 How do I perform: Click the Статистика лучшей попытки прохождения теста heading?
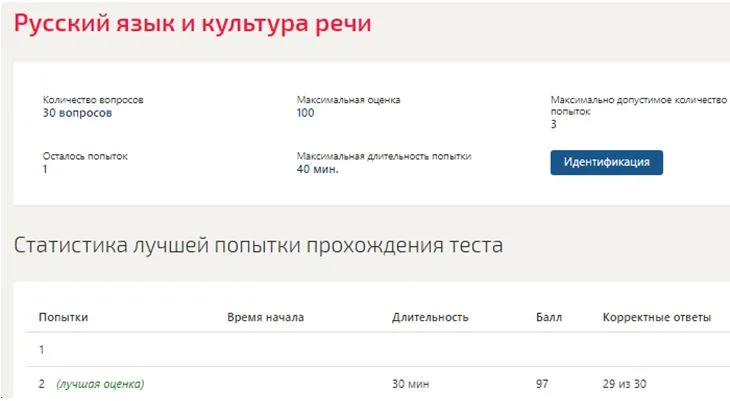pos(258,245)
